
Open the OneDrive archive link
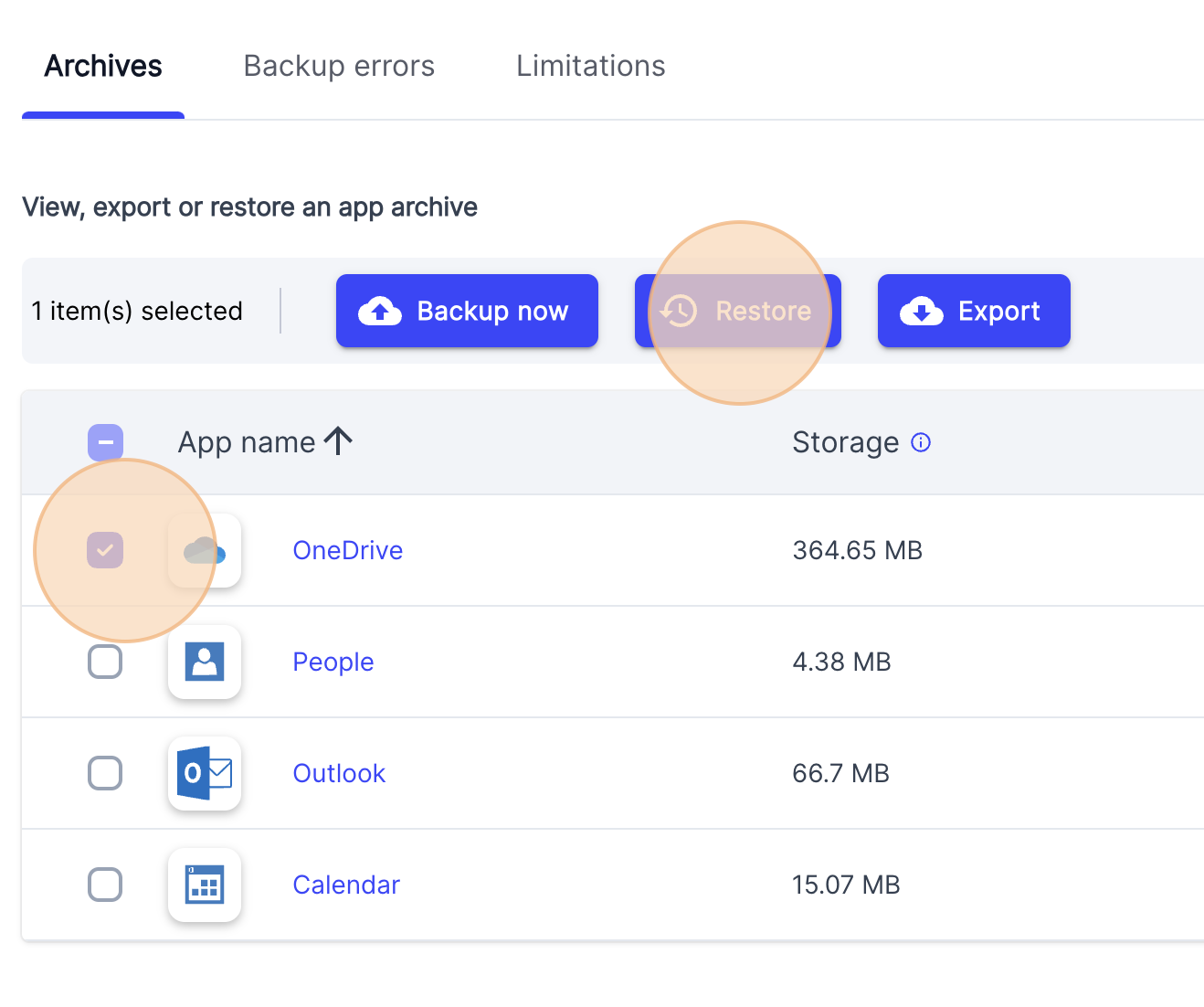click(x=347, y=550)
